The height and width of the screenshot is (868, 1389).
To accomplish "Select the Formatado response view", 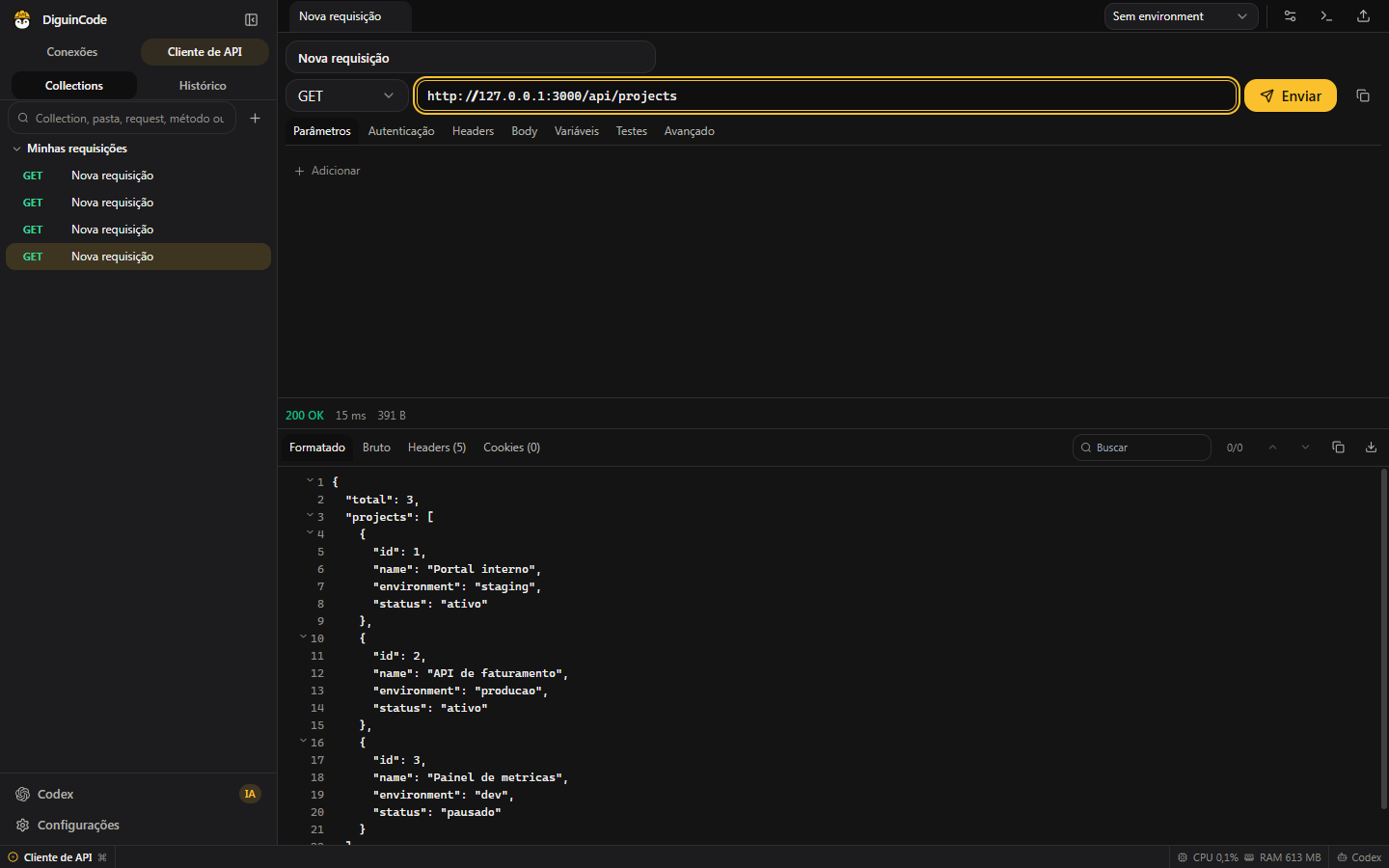I will (317, 448).
